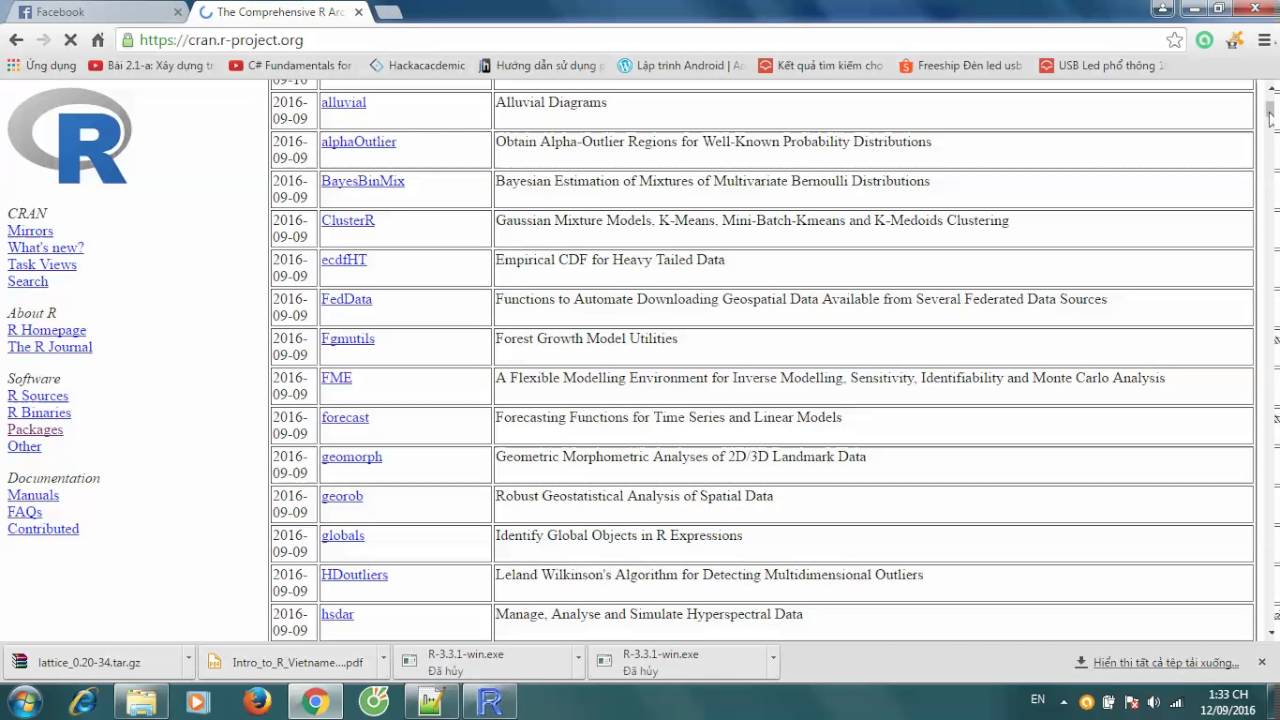Open the R application in the taskbar
The image size is (1280, 720).
click(490, 701)
